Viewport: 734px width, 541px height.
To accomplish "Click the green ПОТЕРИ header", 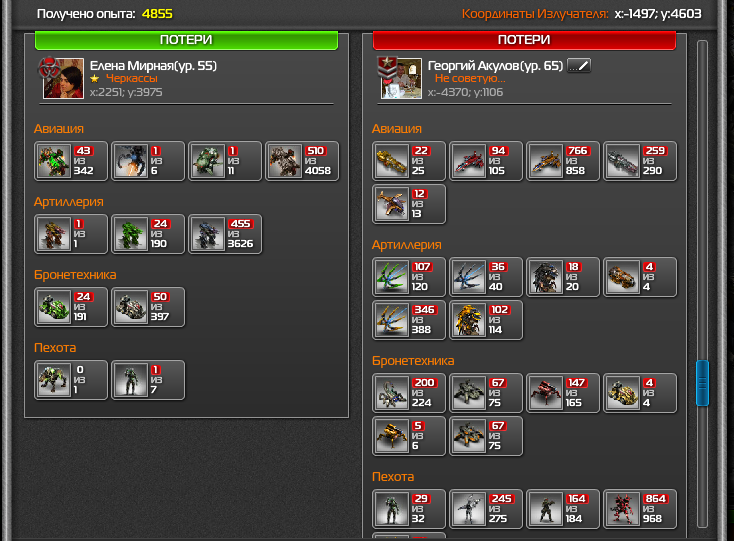I will pos(186,40).
